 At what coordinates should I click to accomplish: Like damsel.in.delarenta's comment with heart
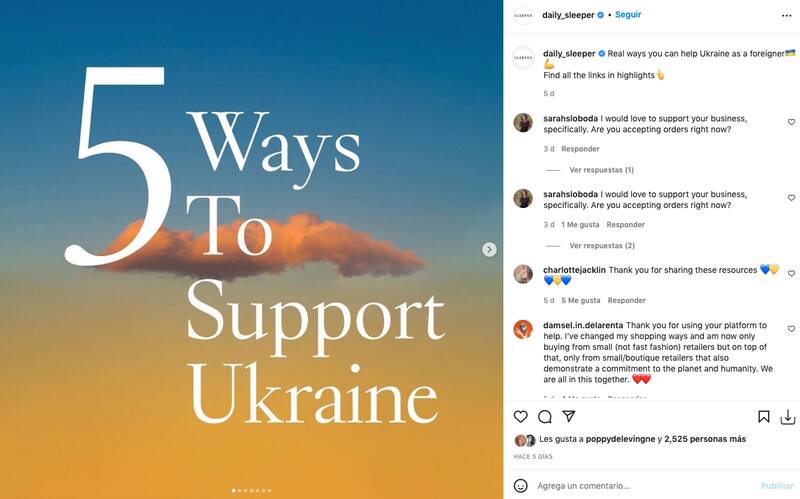(791, 329)
